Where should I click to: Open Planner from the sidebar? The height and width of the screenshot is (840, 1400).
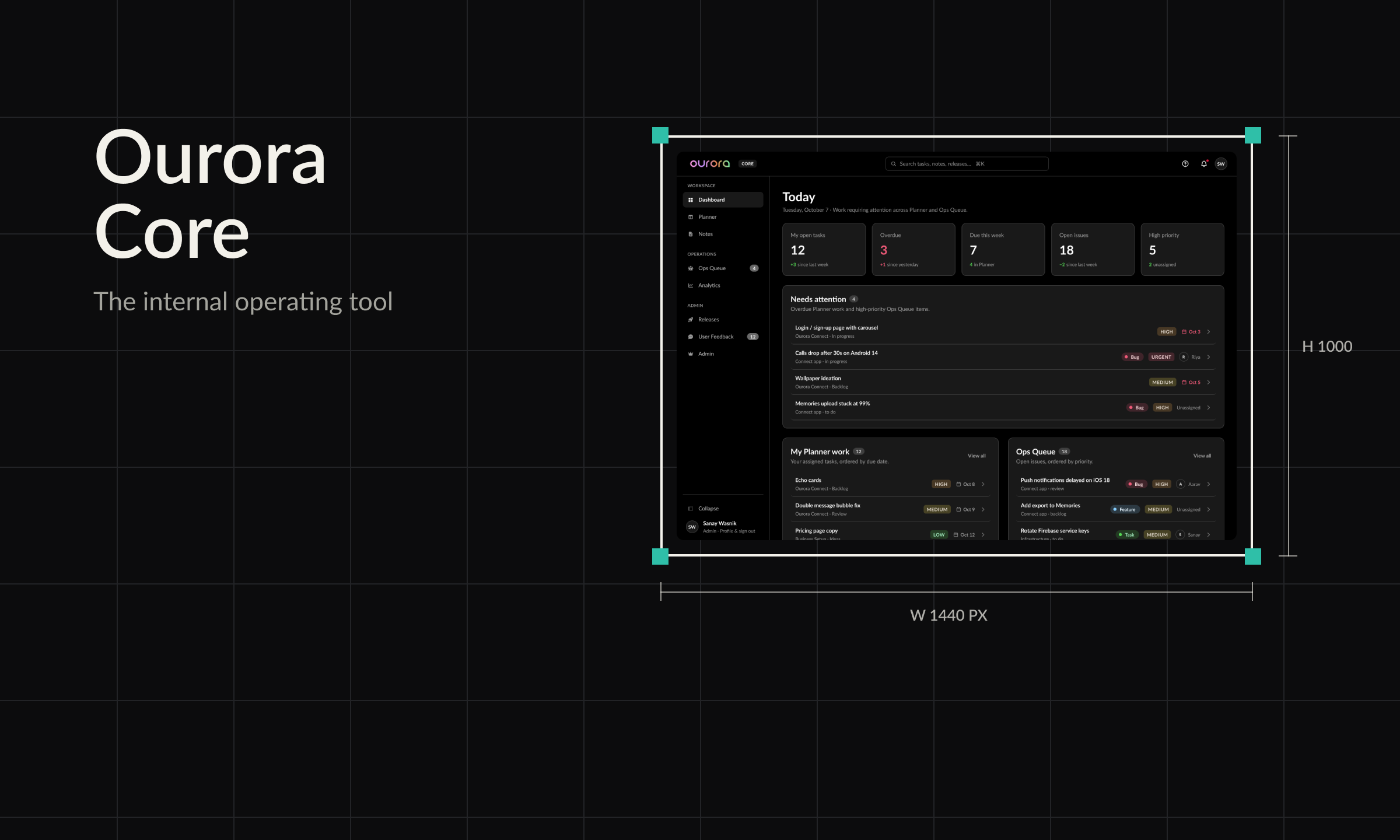pyautogui.click(x=723, y=217)
